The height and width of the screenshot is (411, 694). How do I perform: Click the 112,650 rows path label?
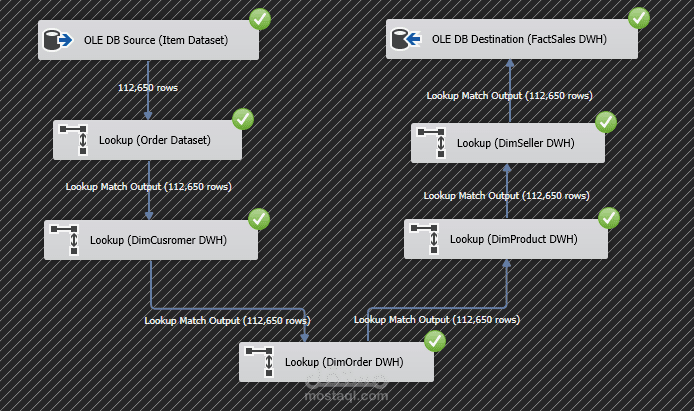[x=148, y=88]
